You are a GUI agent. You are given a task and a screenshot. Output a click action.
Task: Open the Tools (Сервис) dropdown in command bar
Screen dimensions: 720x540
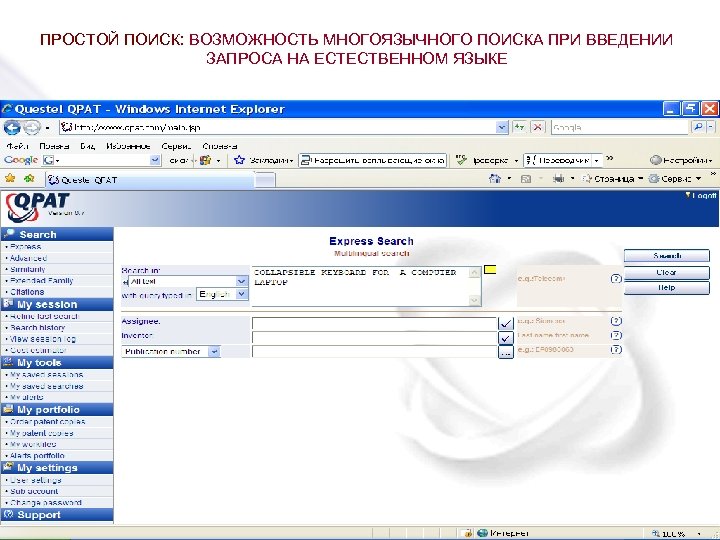[x=698, y=179]
